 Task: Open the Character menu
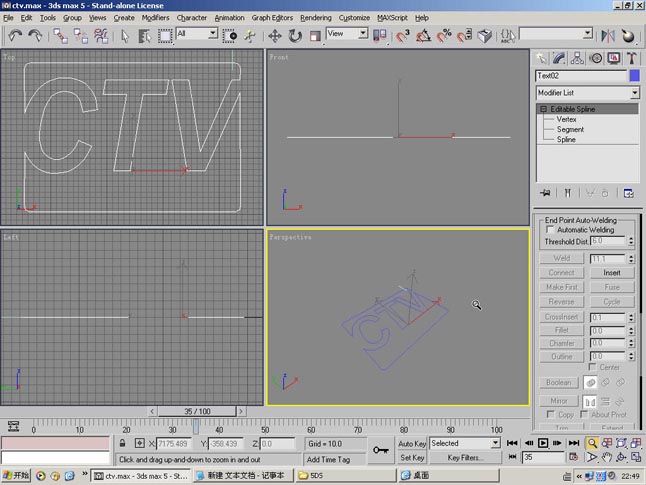192,18
